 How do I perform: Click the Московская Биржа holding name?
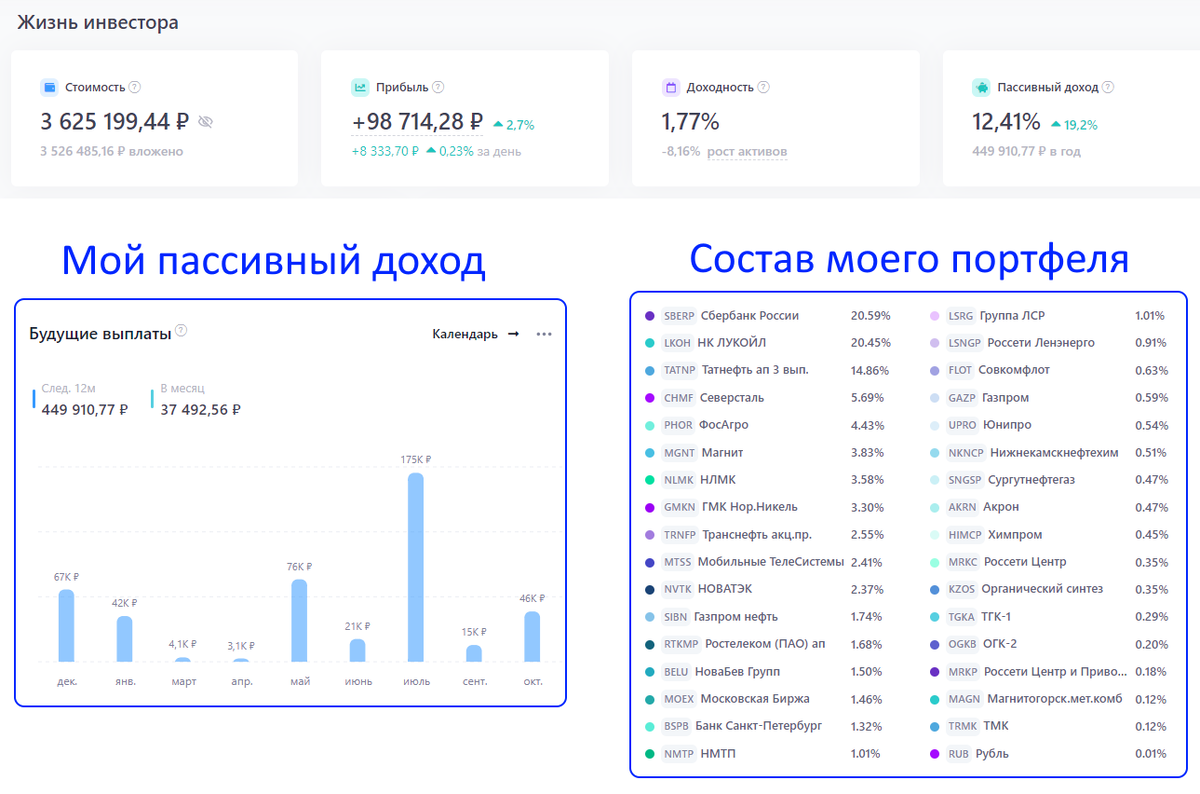pos(755,699)
